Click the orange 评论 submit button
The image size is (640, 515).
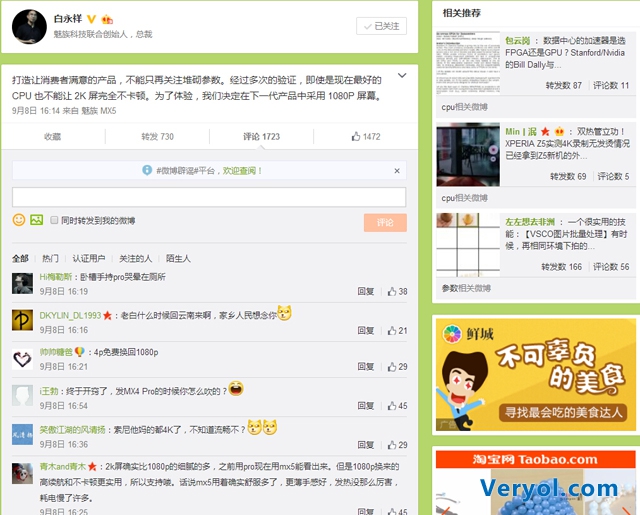[385, 222]
